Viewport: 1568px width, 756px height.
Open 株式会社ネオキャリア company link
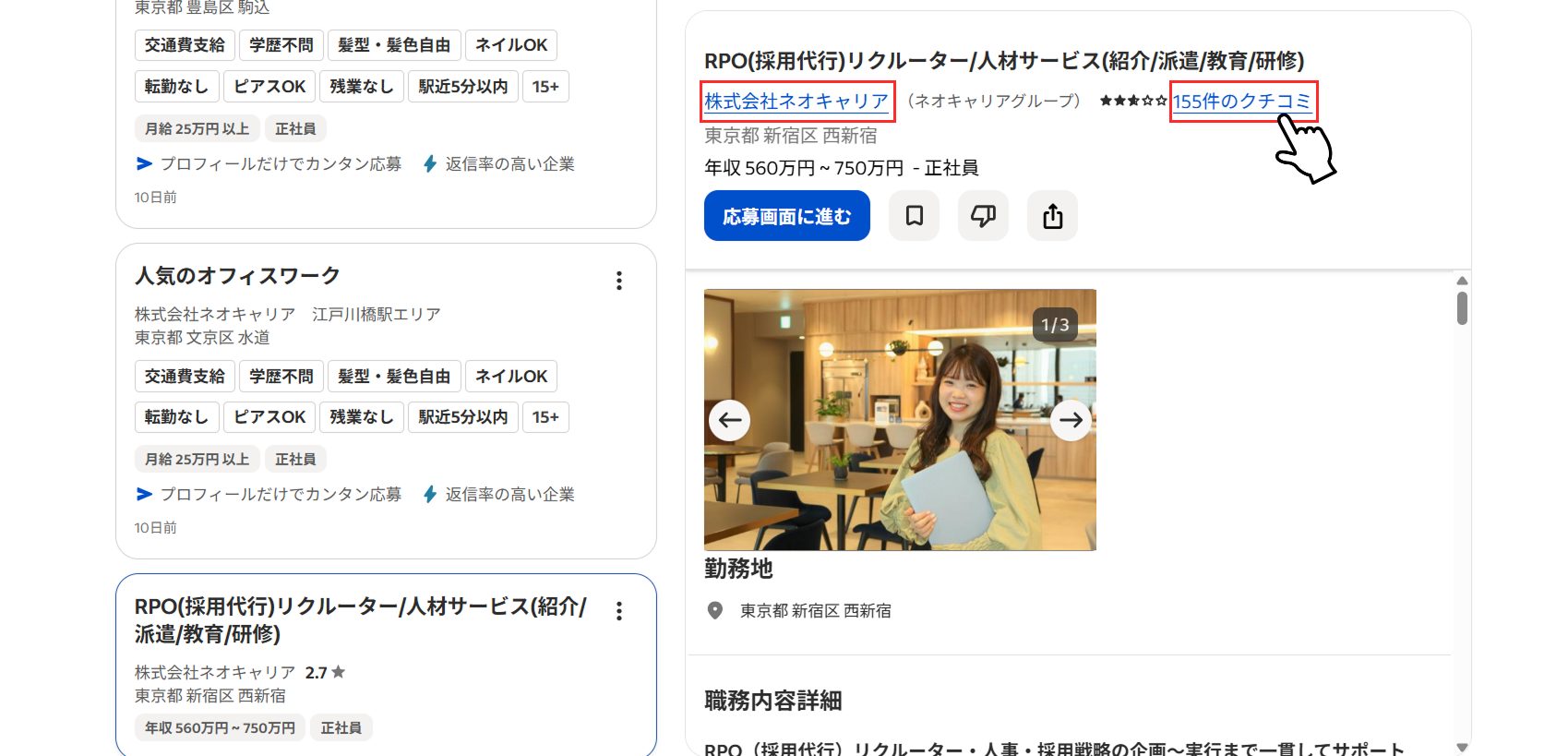(x=796, y=101)
